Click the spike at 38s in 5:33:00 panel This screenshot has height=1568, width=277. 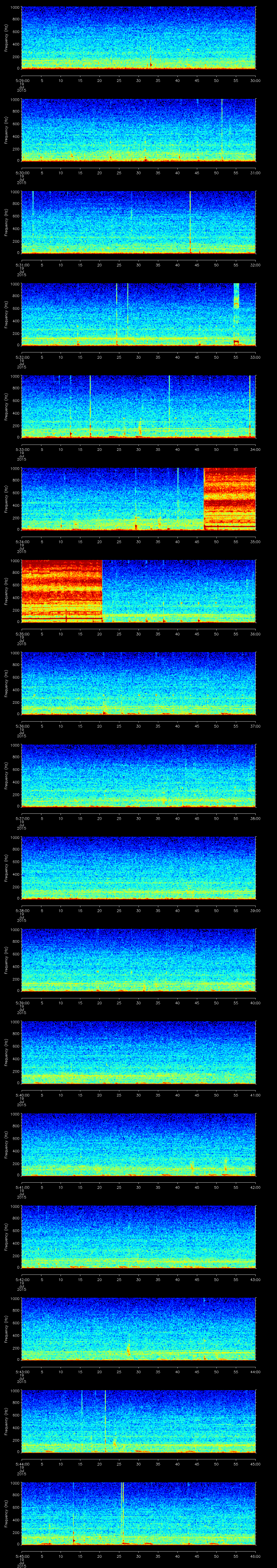coord(169,402)
